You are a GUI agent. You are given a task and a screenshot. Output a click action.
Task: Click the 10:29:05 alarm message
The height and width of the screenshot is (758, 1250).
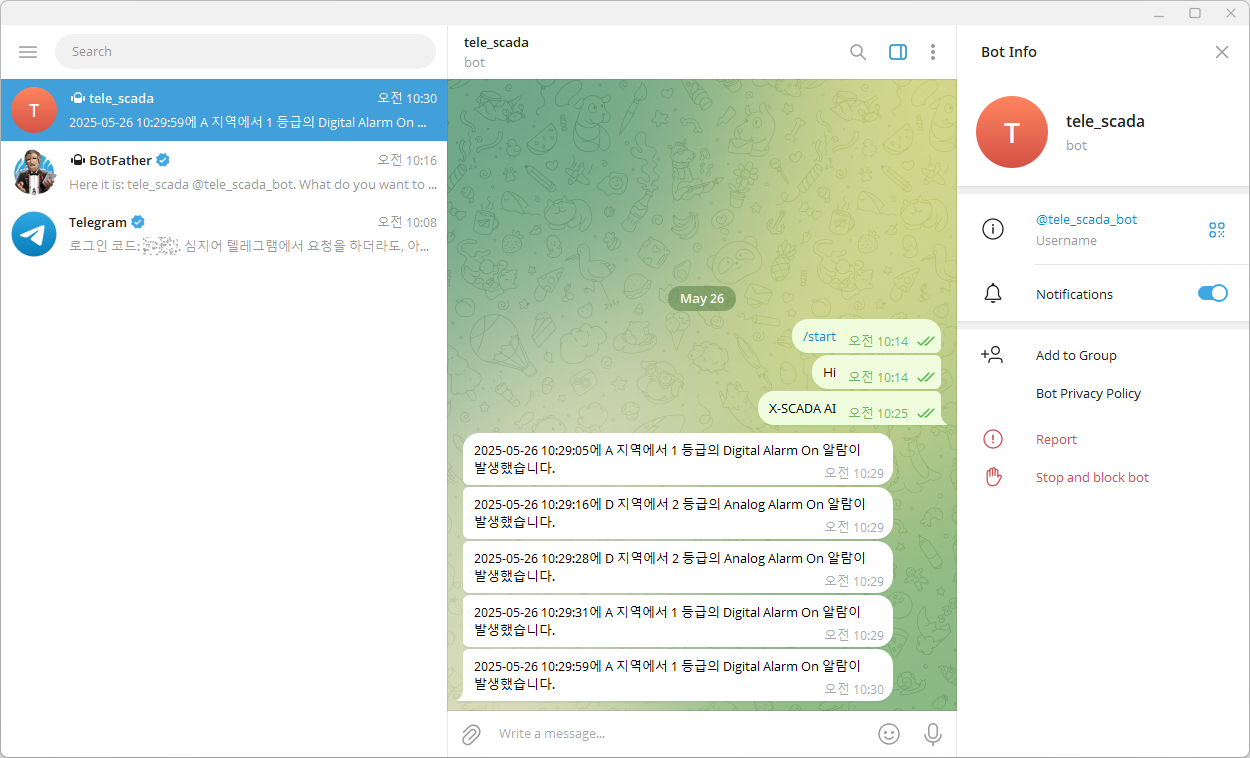pos(678,459)
